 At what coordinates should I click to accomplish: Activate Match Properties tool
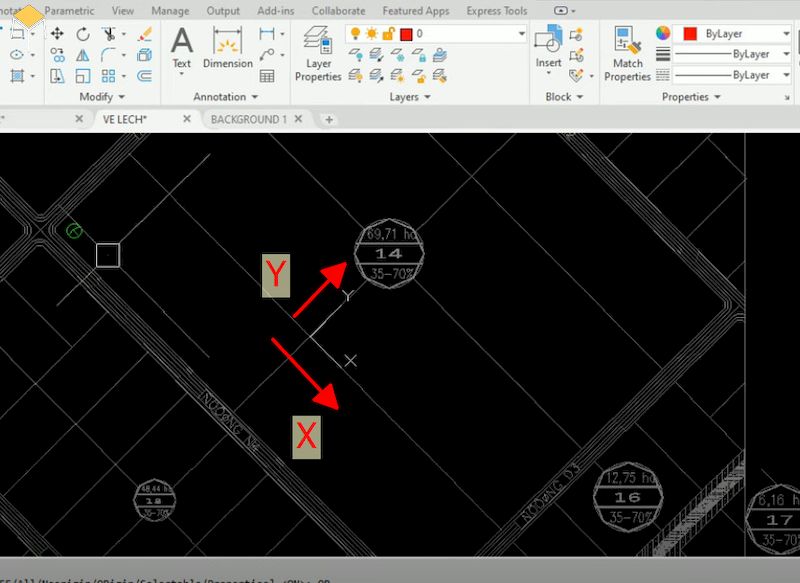627,54
